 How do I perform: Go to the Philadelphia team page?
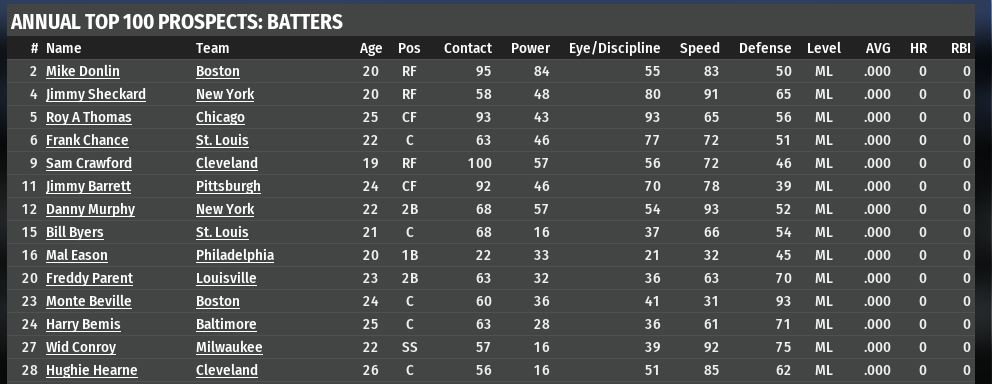[x=235, y=256]
